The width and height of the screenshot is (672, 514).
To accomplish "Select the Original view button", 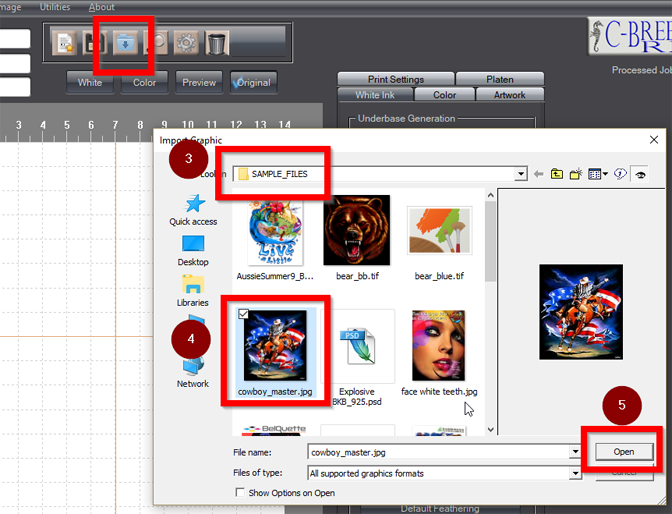I will coord(254,82).
